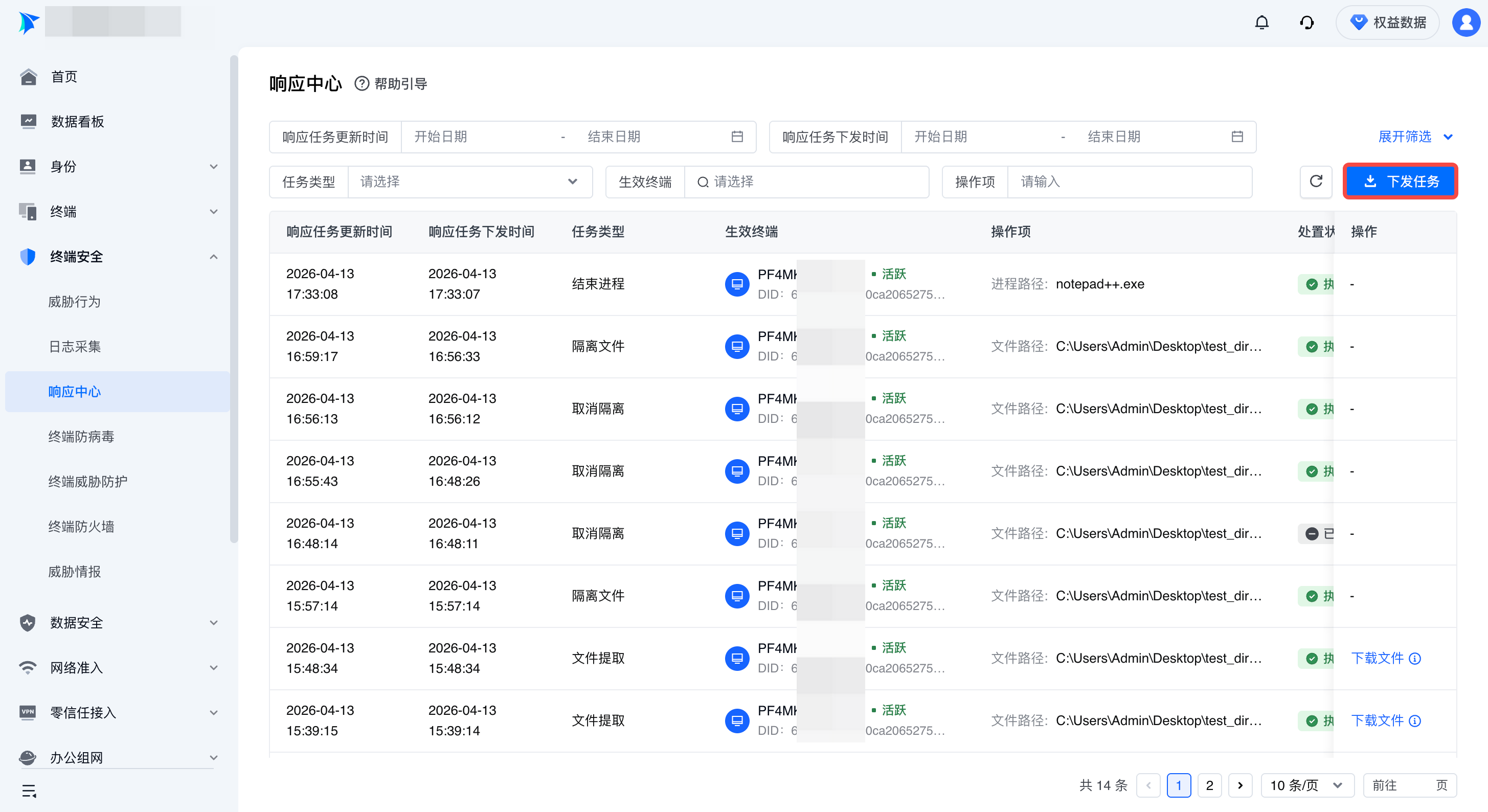Expand filters via 展开筛选
Image resolution: width=1488 pixels, height=812 pixels.
1414,137
